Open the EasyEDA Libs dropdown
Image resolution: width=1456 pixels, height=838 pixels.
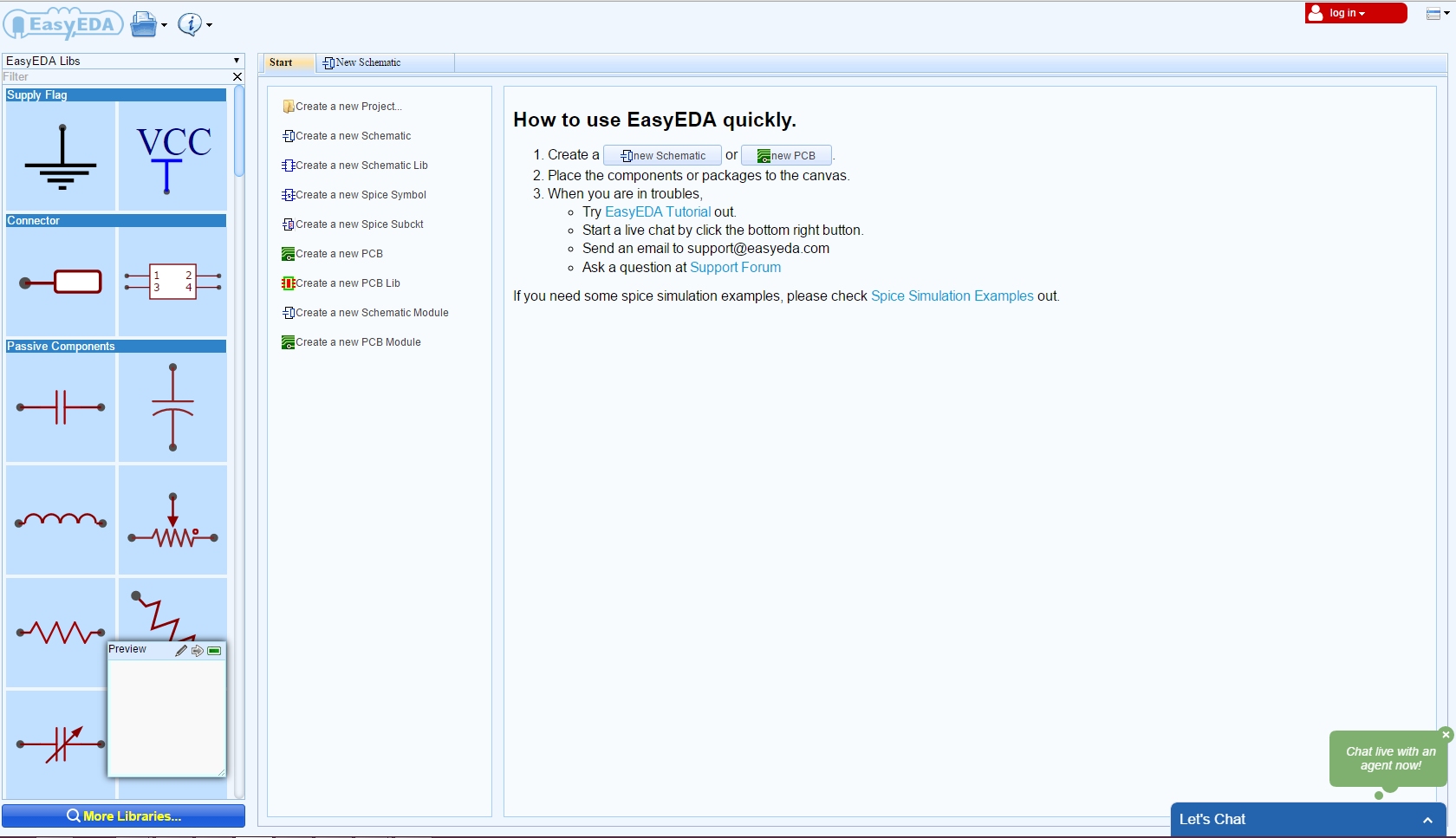(x=123, y=61)
